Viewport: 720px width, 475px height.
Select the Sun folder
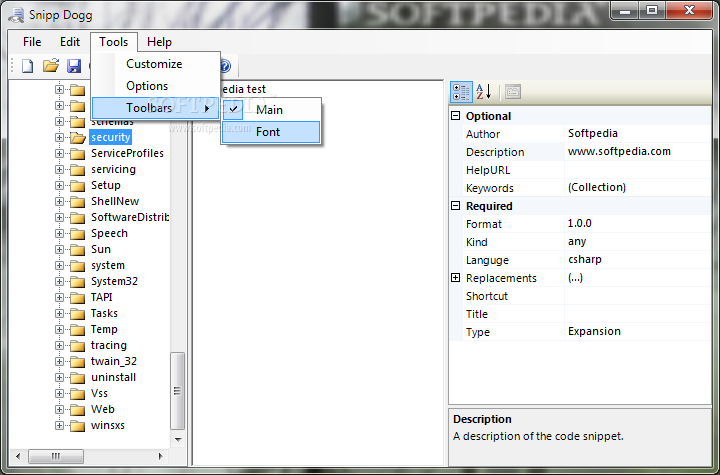click(x=101, y=249)
